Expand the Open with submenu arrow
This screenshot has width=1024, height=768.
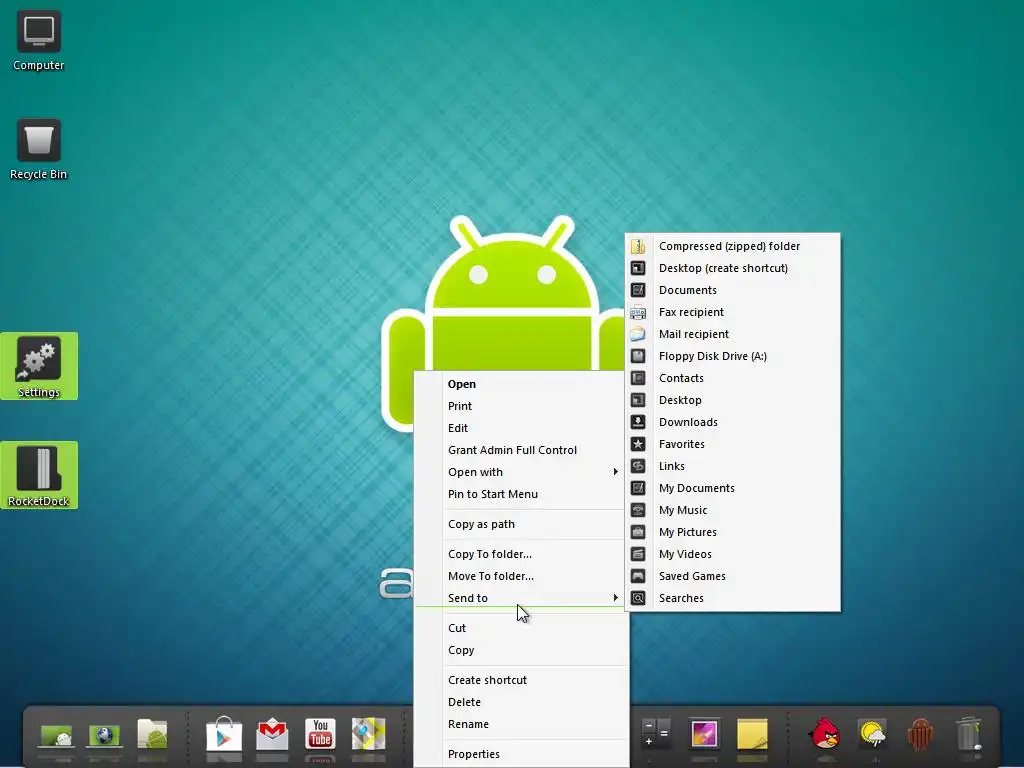tap(615, 472)
